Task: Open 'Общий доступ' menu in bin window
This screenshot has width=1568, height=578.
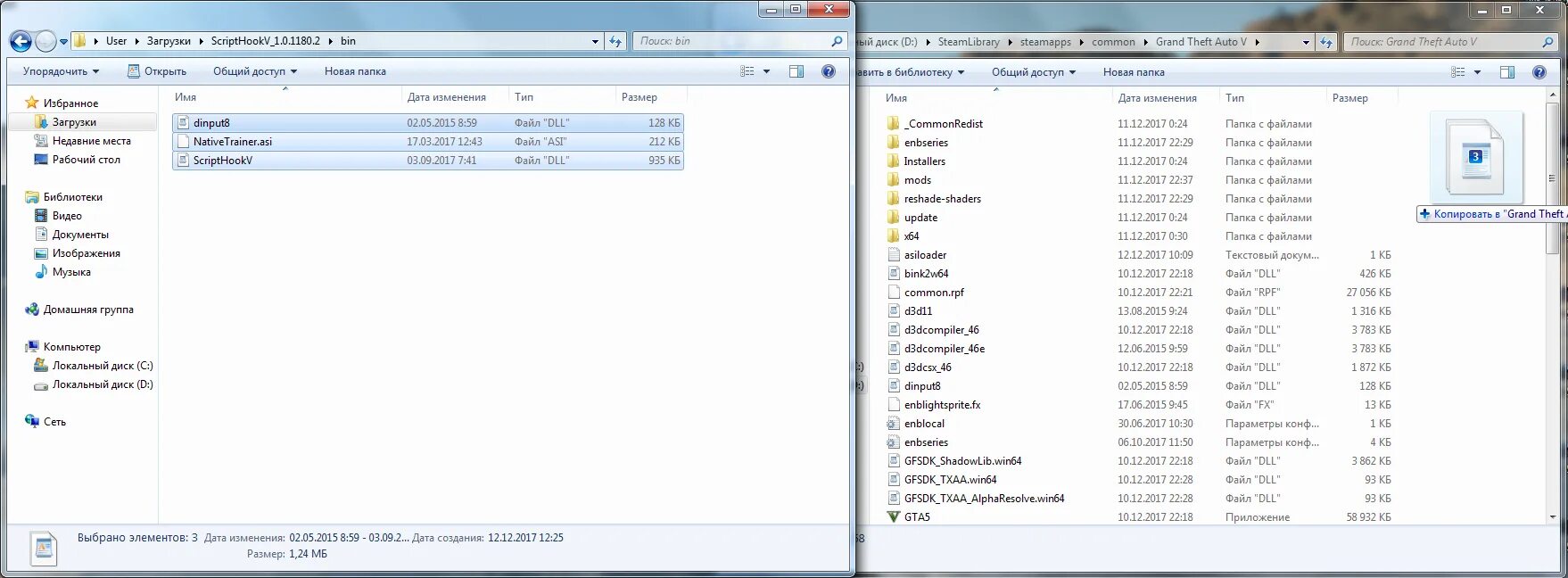Action: tap(255, 71)
